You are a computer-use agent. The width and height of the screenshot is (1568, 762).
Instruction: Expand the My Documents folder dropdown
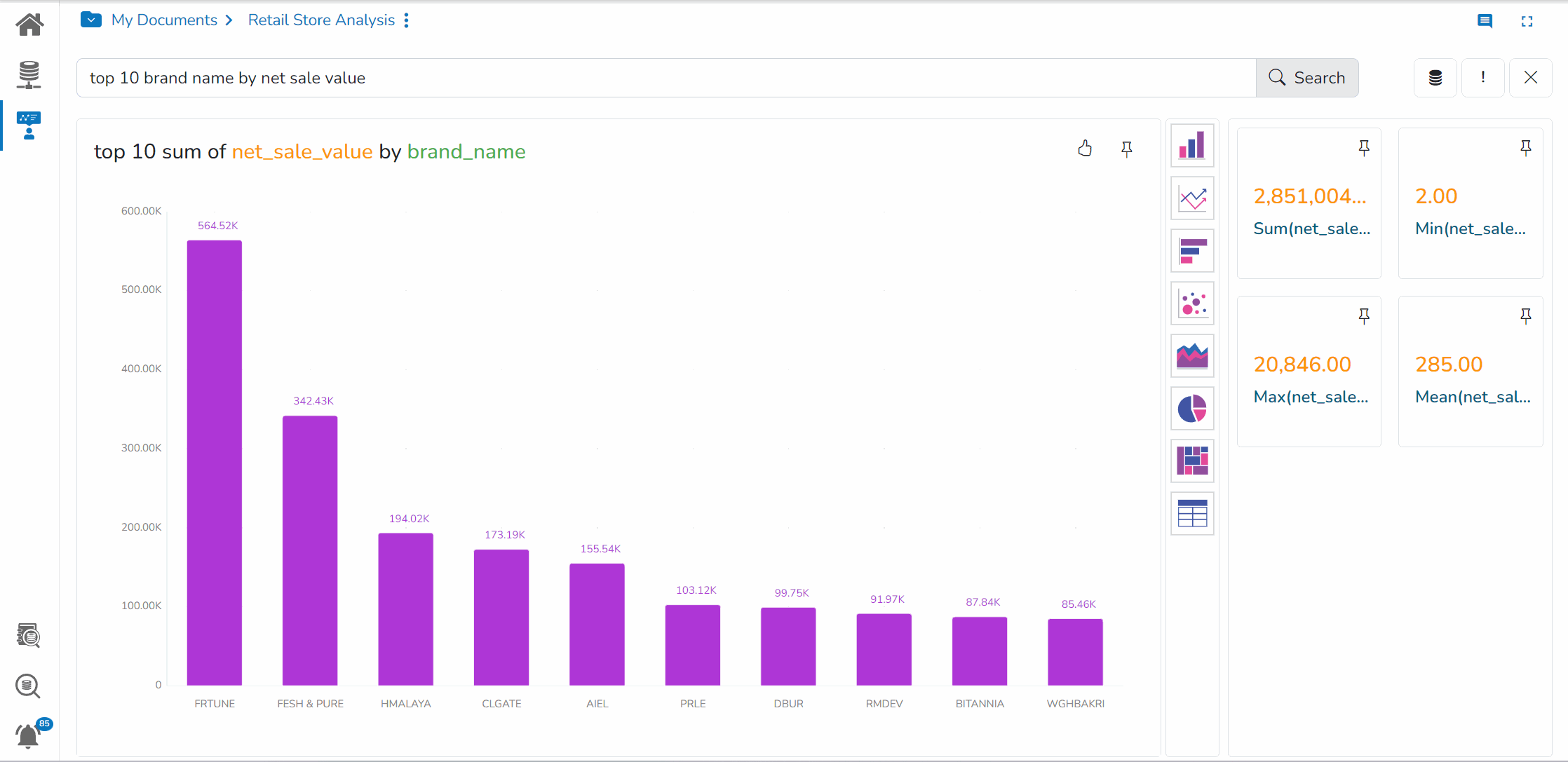pyautogui.click(x=91, y=20)
